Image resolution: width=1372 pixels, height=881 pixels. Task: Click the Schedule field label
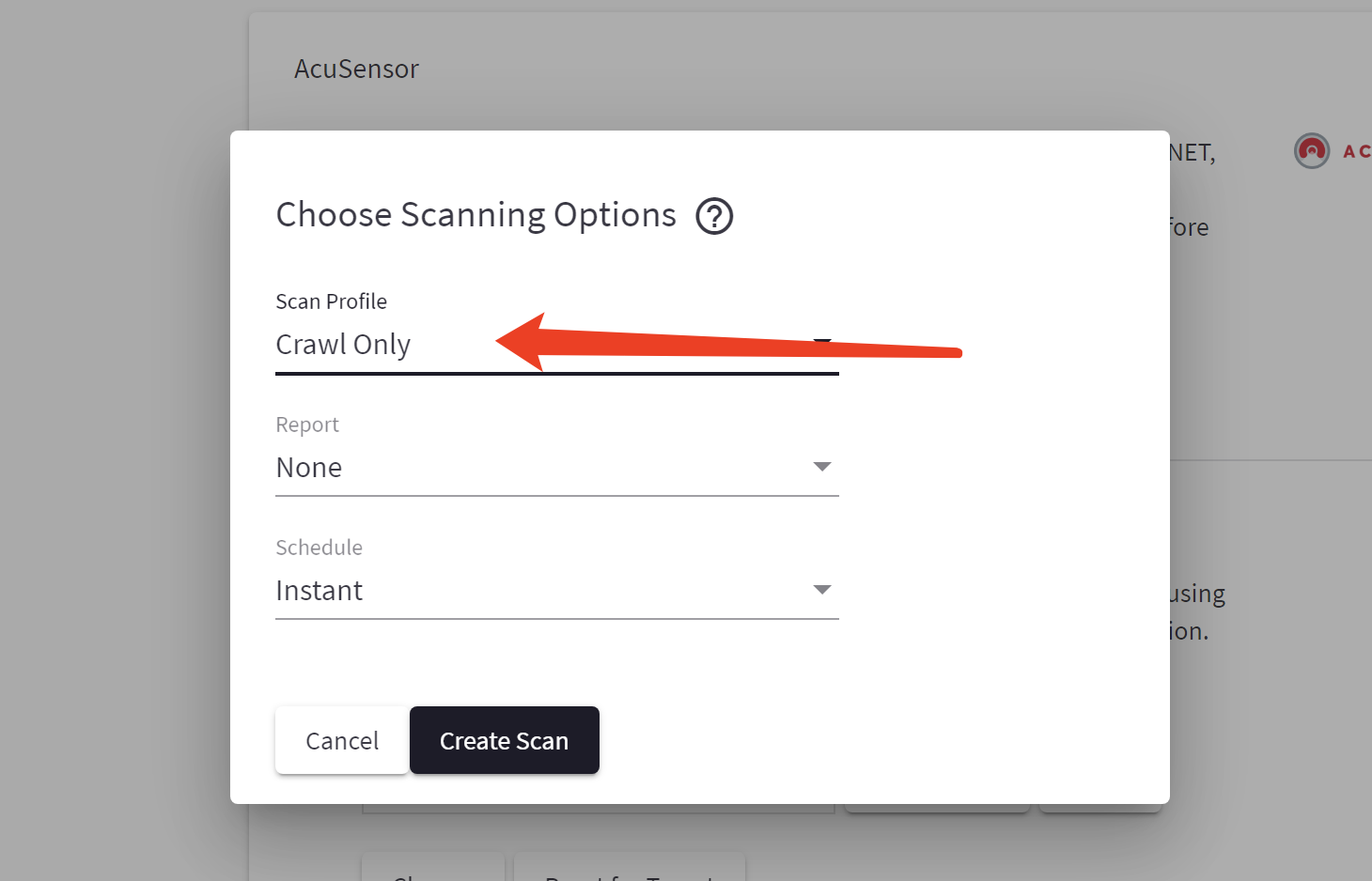pos(319,548)
